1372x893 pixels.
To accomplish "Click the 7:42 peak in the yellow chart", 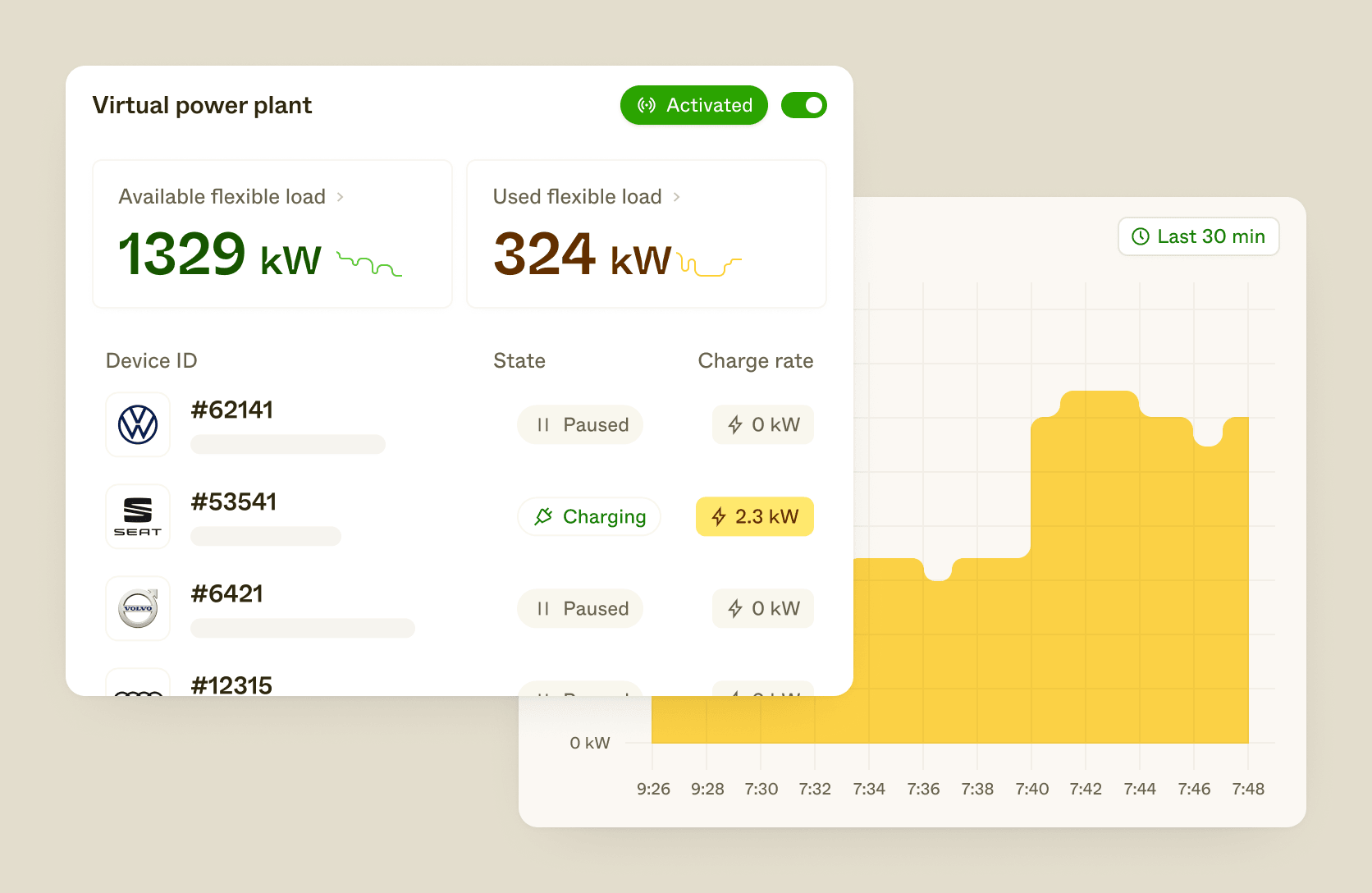I will [x=1100, y=402].
